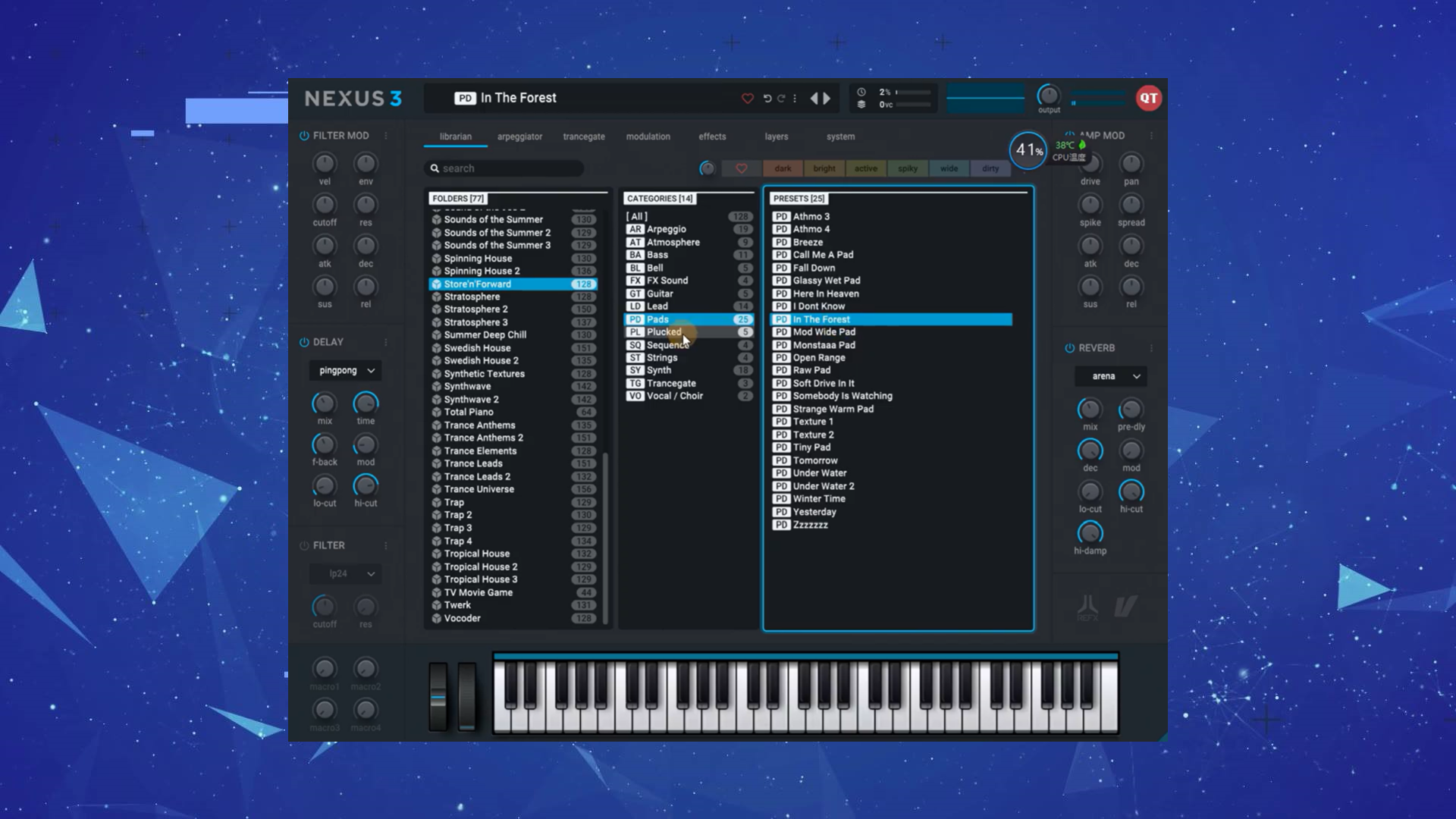1456x819 pixels.
Task: Toggle the wide tag filter
Action: click(x=949, y=168)
